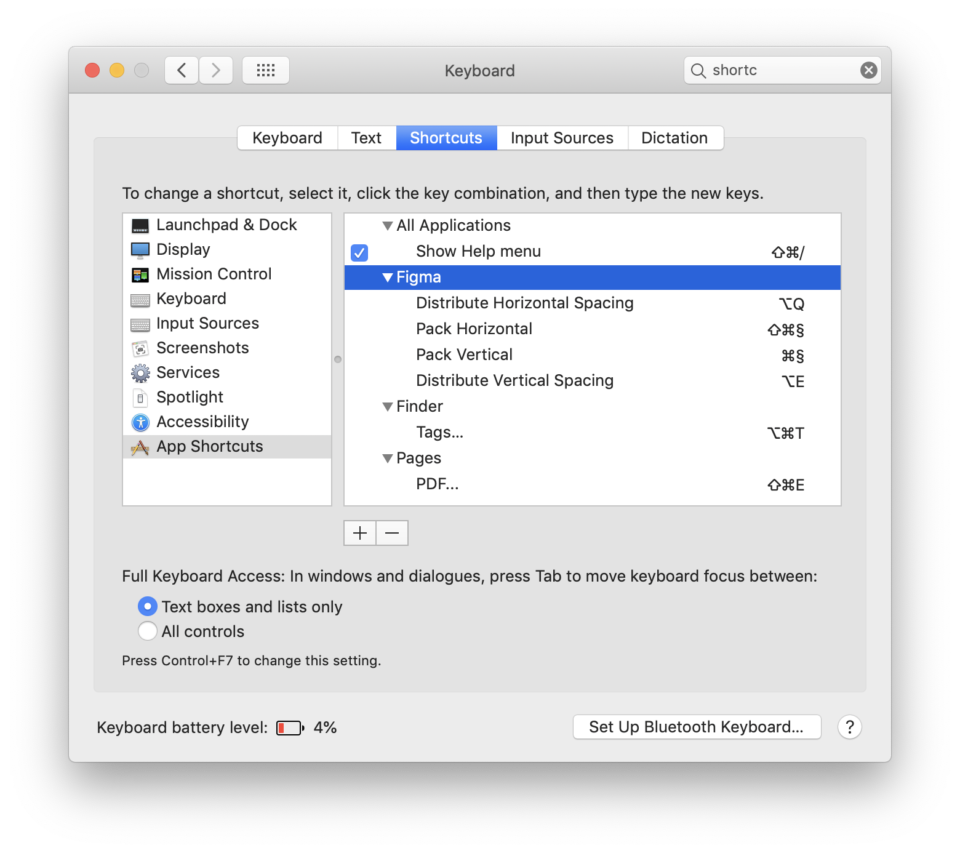
Task: Add a shortcut with the plus button
Action: coord(360,533)
